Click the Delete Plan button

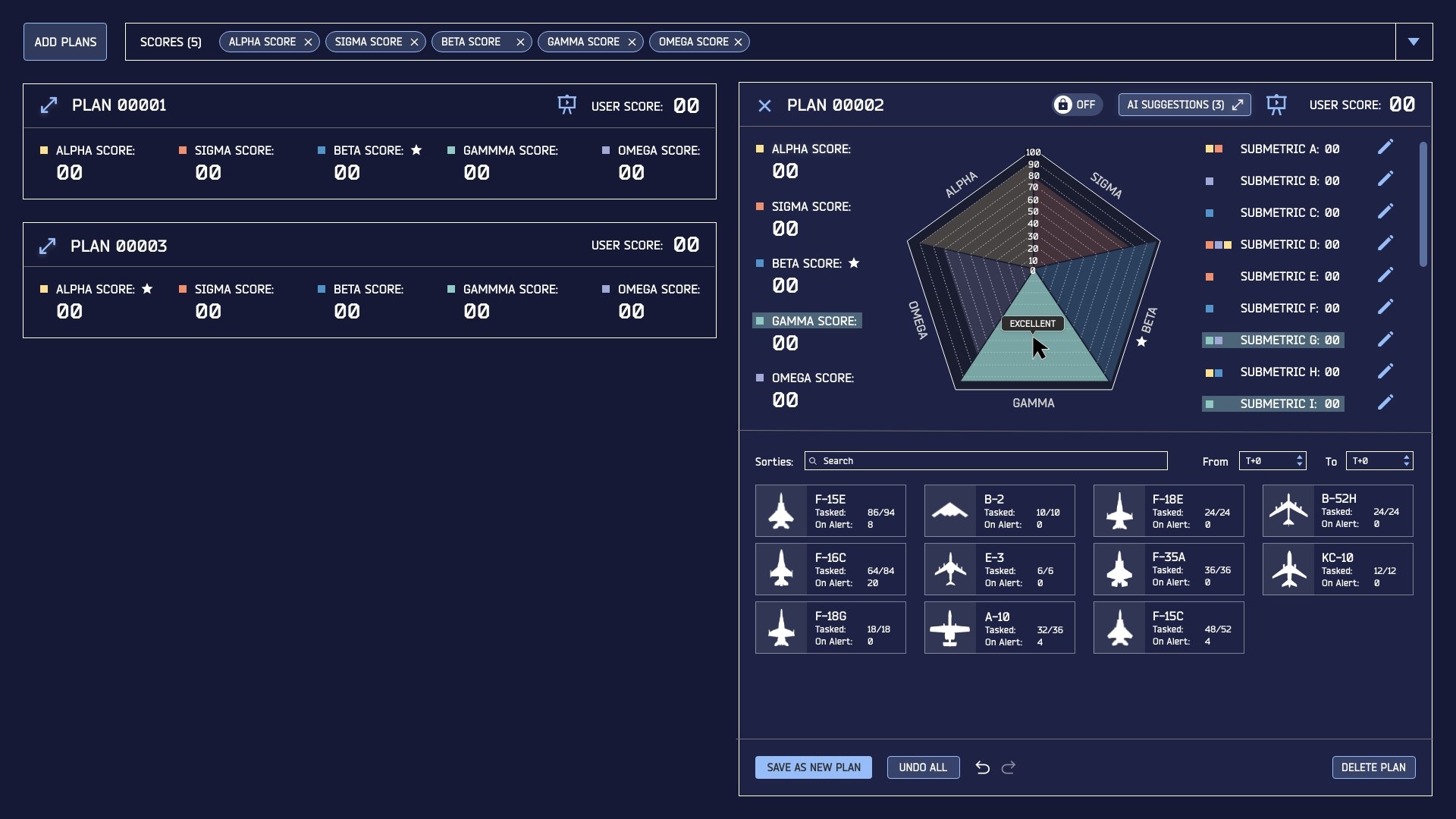point(1373,767)
